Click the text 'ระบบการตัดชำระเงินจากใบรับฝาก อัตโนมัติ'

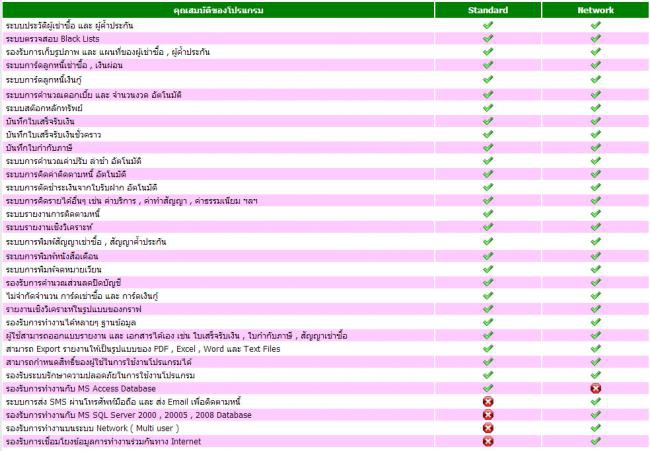click(81, 187)
